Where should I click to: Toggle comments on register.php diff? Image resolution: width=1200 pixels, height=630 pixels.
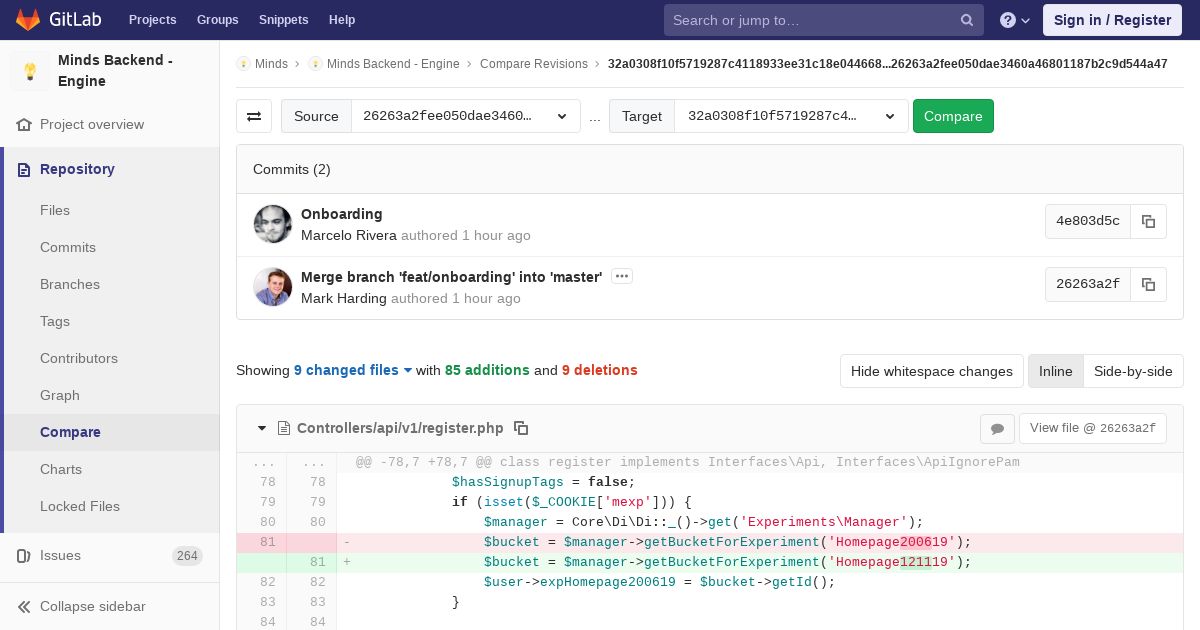coord(997,428)
